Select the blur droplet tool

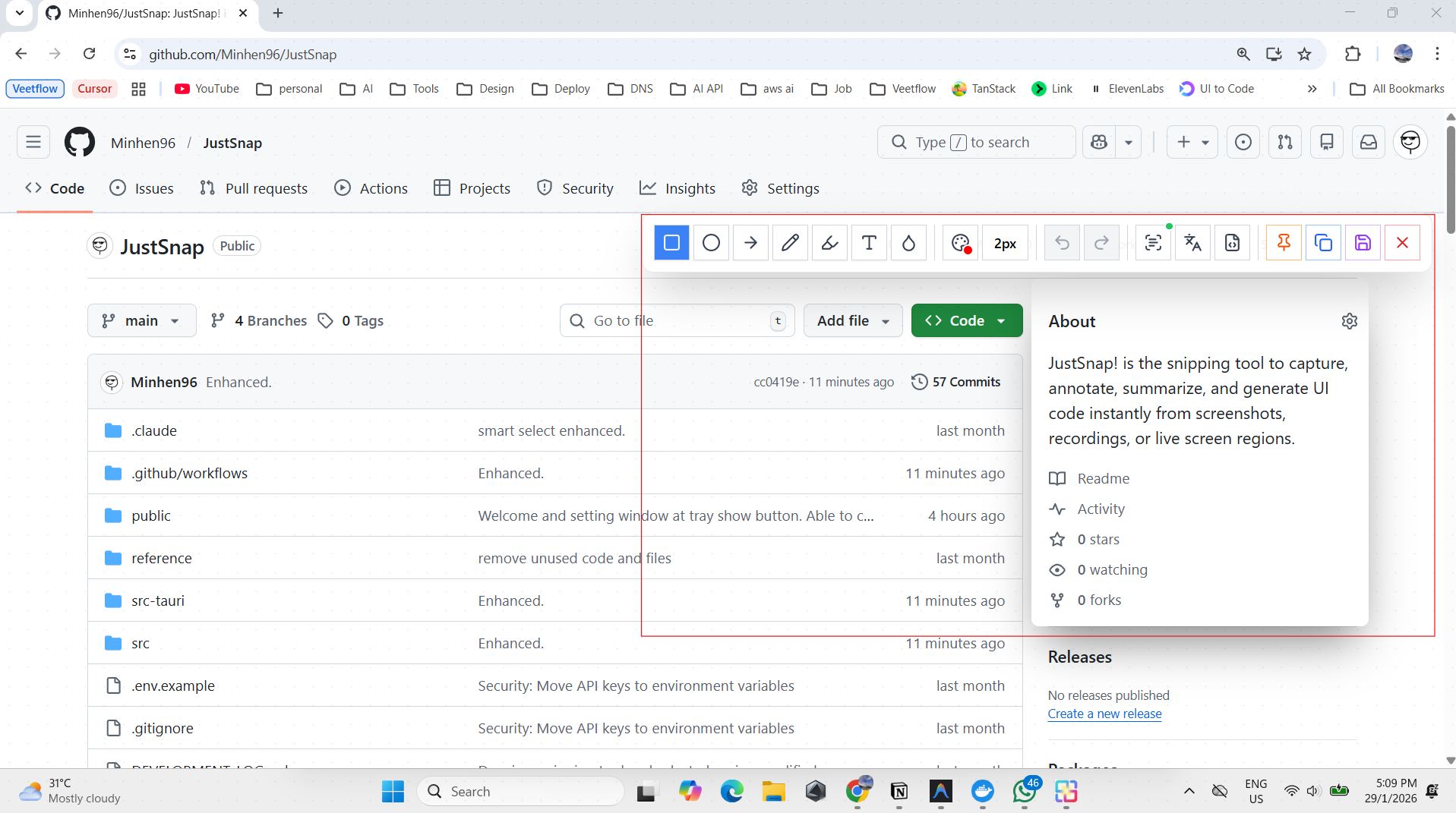tap(908, 243)
